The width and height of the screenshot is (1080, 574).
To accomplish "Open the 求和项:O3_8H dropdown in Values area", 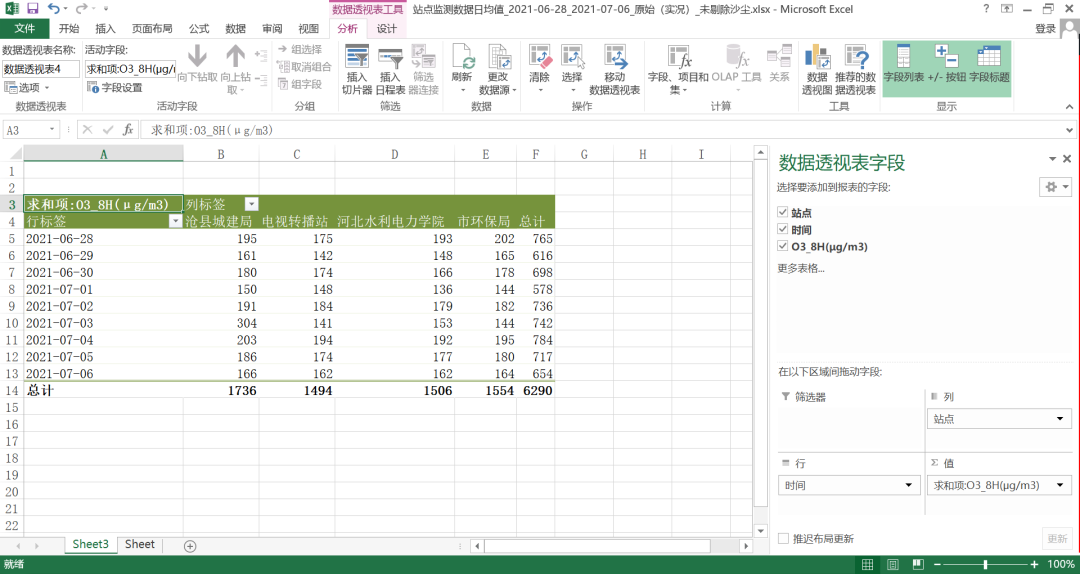I will (x=1060, y=485).
